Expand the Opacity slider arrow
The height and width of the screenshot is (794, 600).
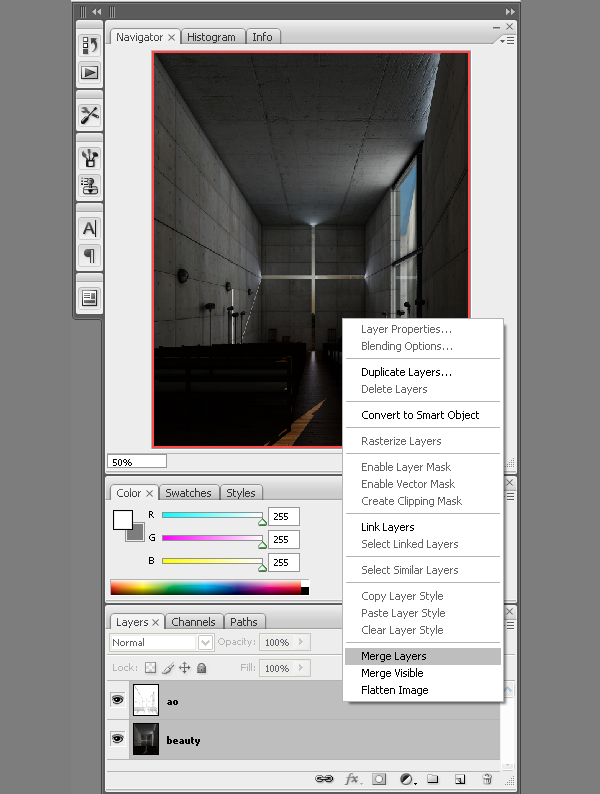(x=301, y=642)
